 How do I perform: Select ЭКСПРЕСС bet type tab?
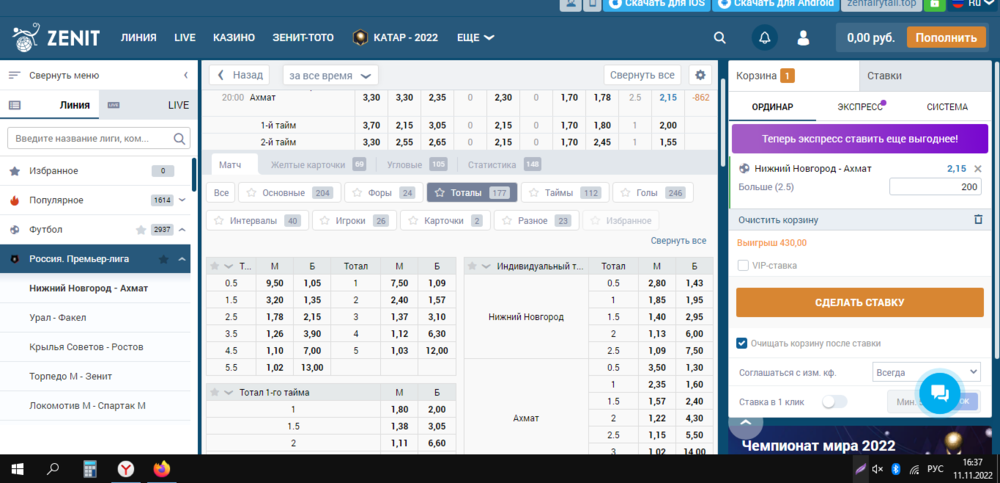[860, 107]
